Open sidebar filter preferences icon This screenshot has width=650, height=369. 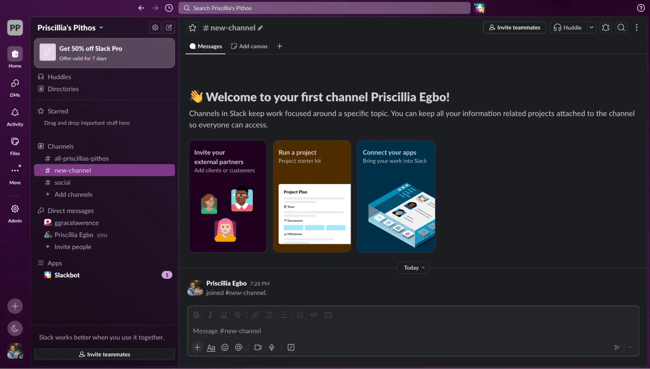155,27
